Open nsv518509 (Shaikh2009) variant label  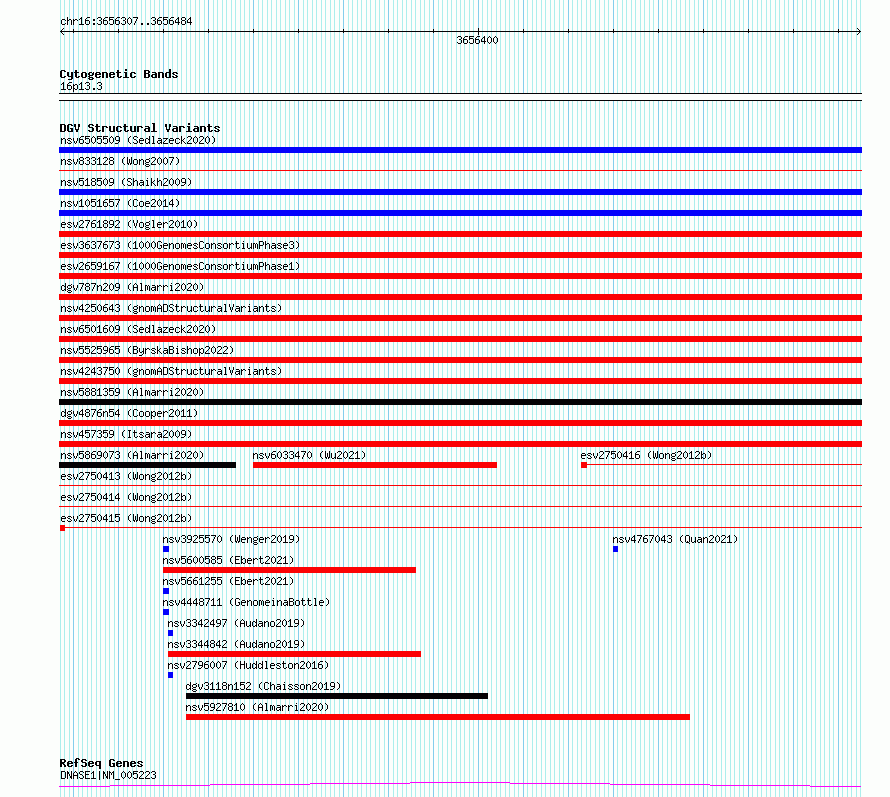pyautogui.click(x=126, y=182)
